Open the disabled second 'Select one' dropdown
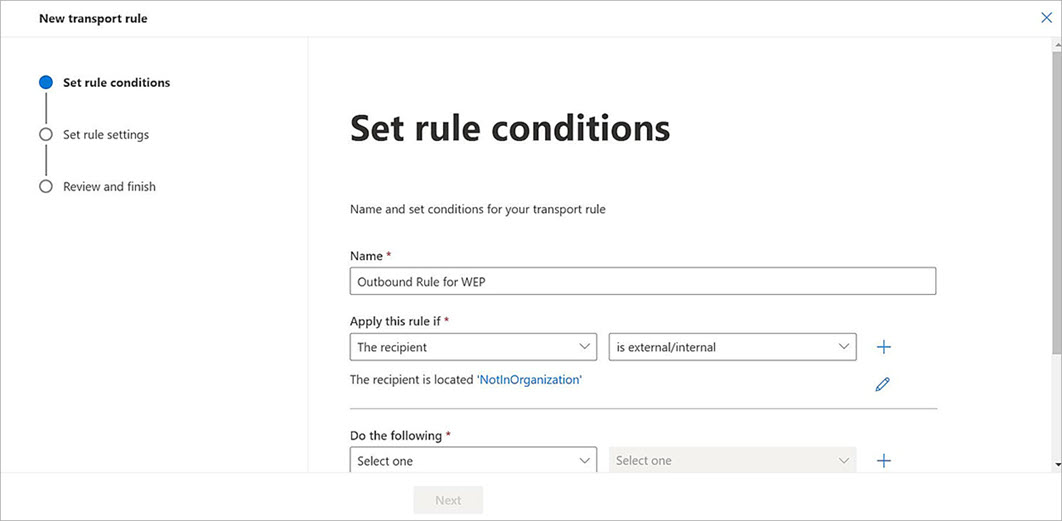Viewport: 1062px width, 521px height. [732, 461]
